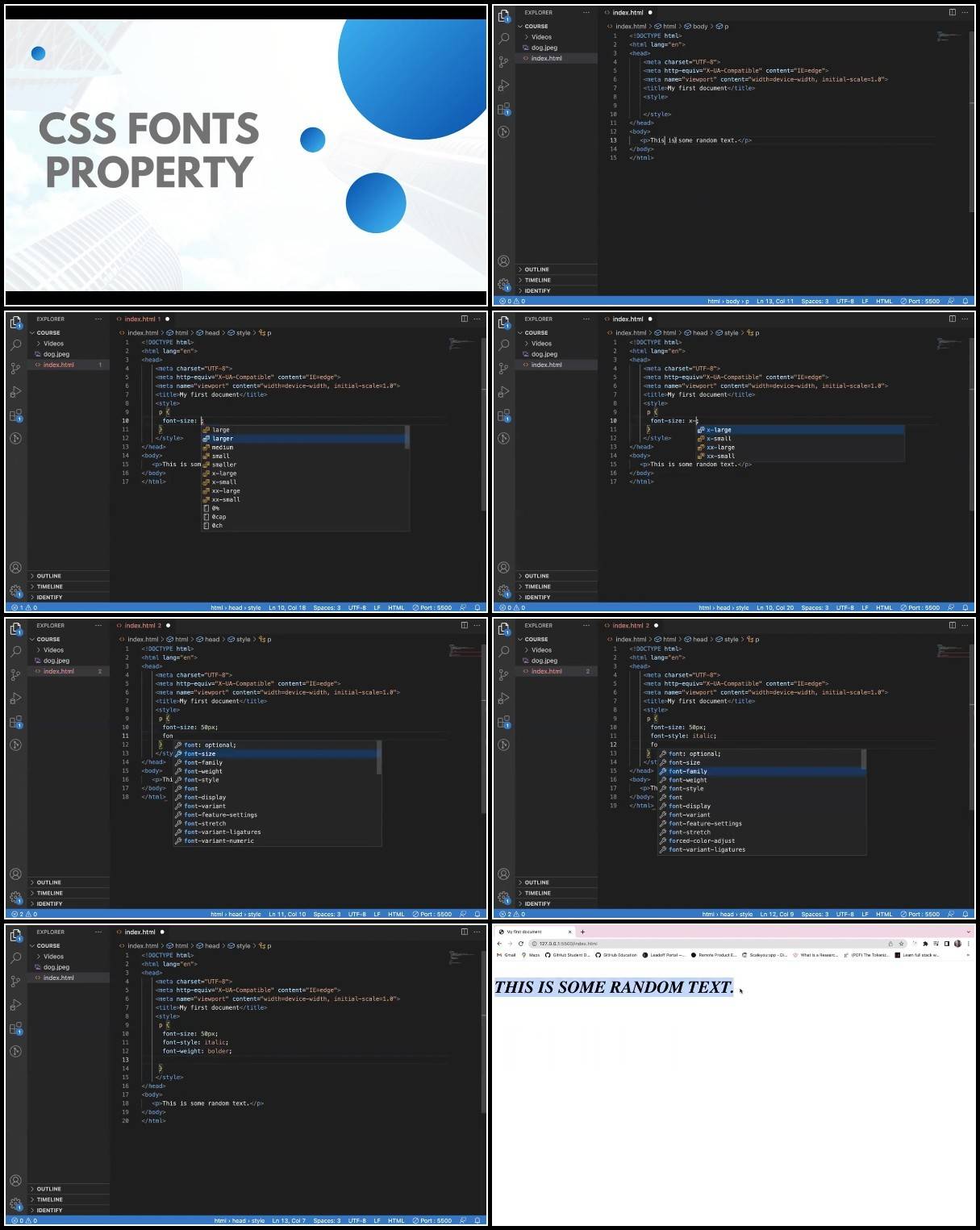
Task: Open Explorer icon in the editor at Ln 13, Col 7
Action: pyautogui.click(x=15, y=935)
